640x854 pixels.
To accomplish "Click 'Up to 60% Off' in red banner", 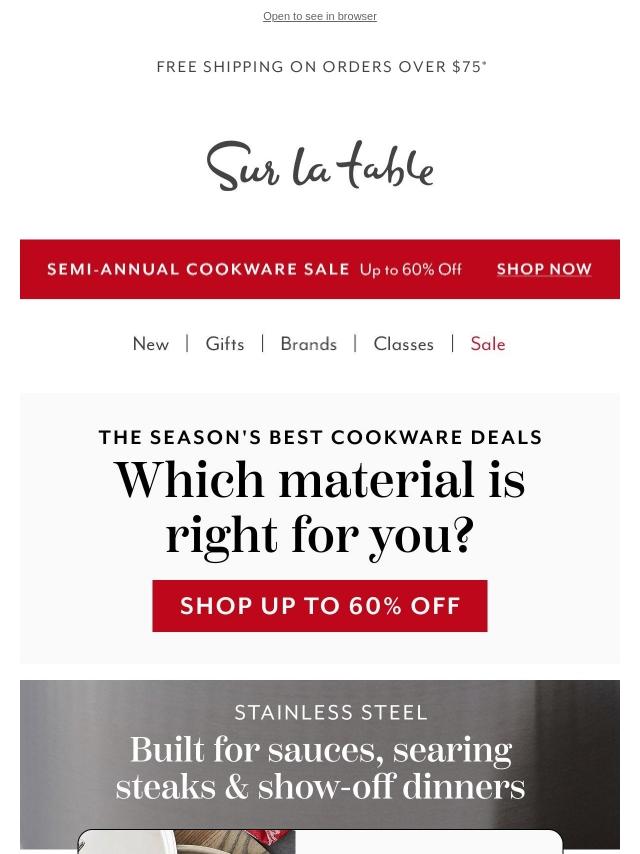I will click(411, 270).
